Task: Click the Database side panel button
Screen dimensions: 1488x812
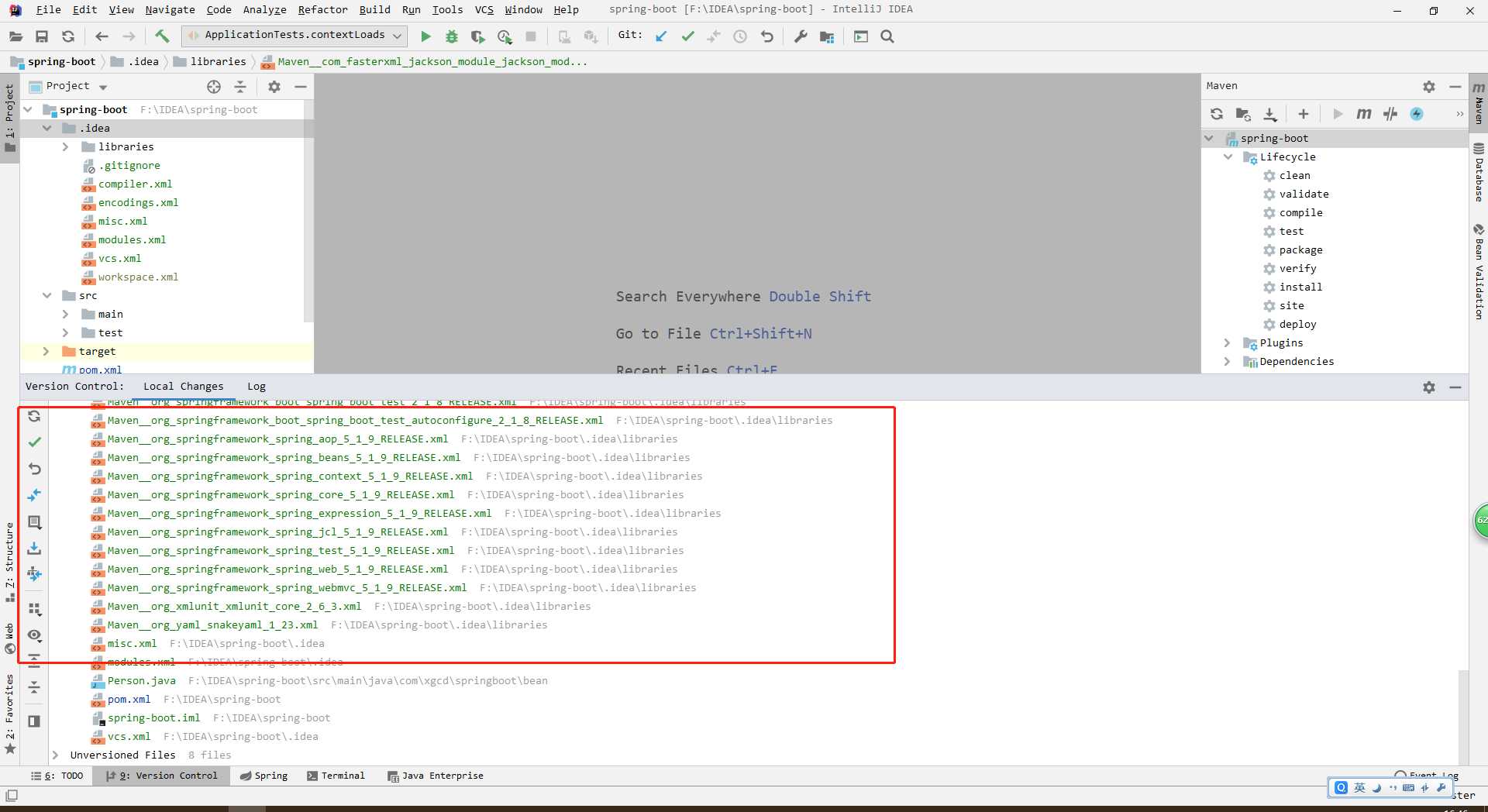Action: [1479, 172]
